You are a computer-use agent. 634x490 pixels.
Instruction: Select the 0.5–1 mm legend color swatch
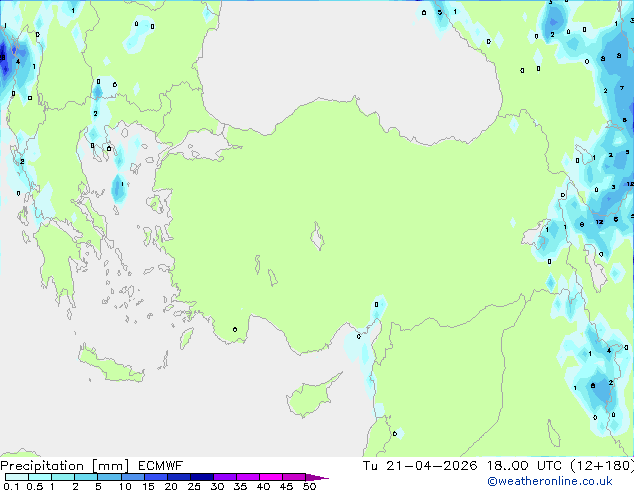point(40,477)
